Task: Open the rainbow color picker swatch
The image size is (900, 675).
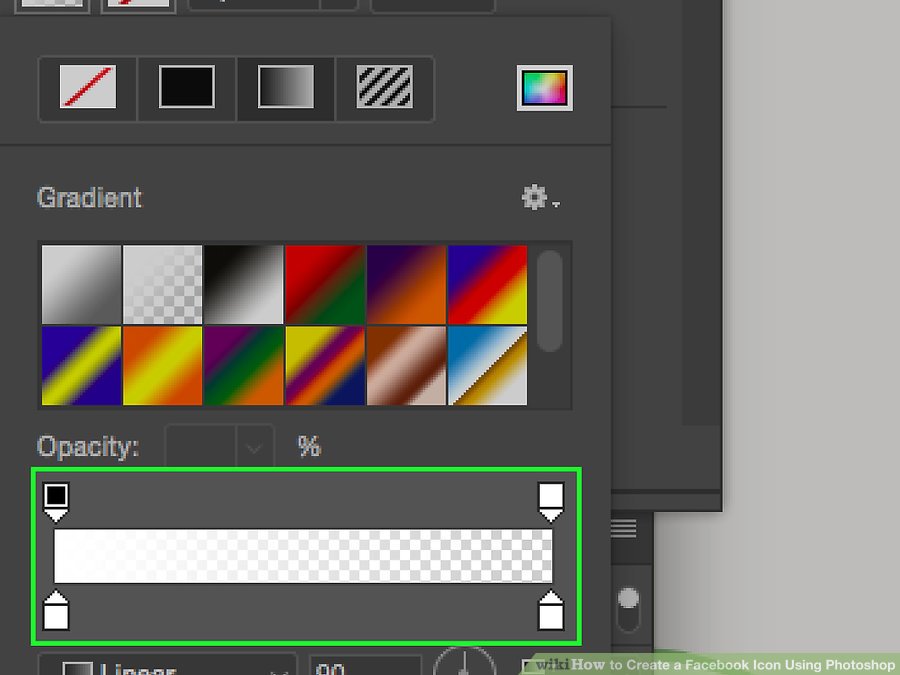Action: [x=544, y=87]
